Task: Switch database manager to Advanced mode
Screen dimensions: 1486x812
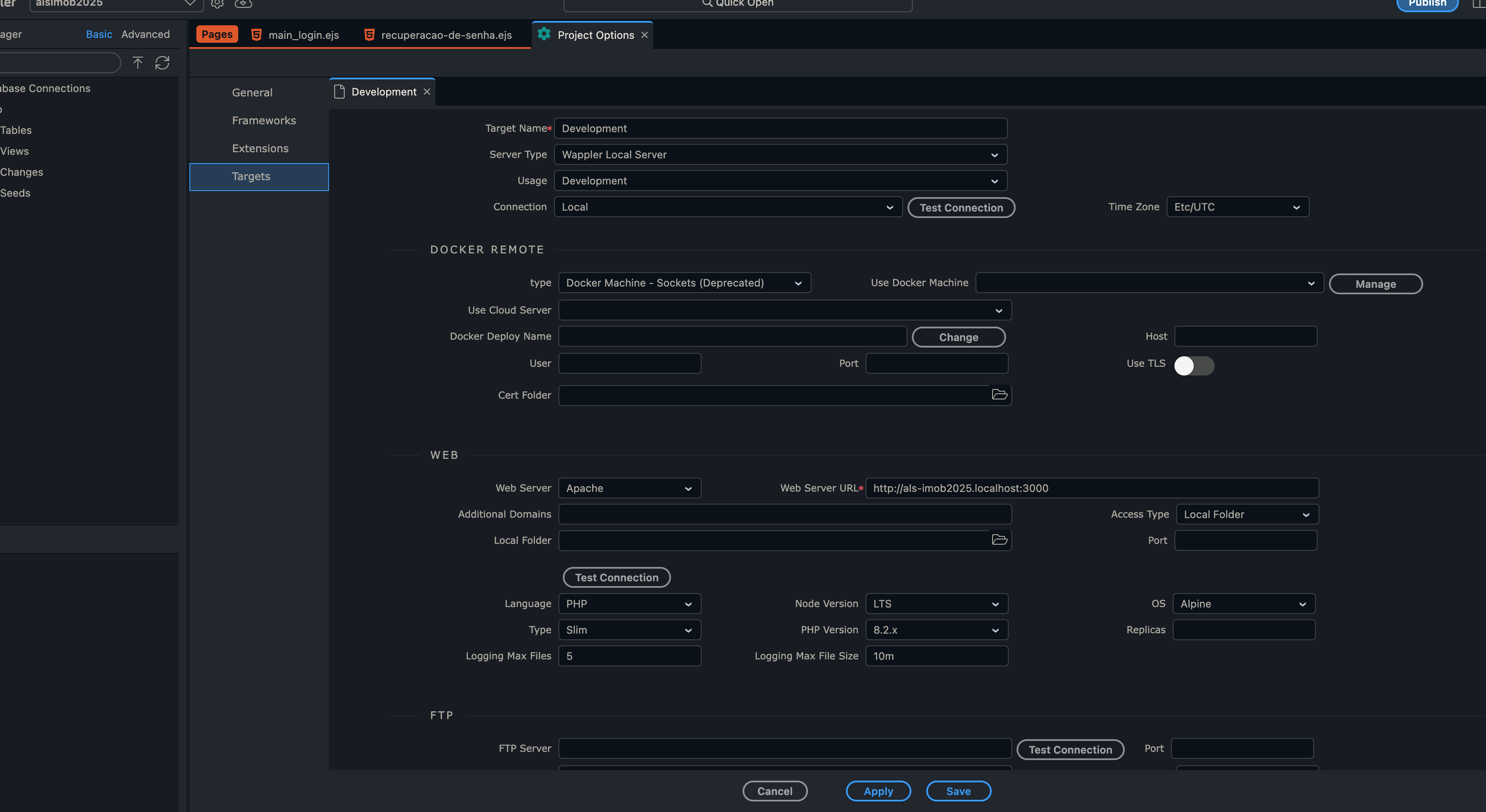Action: click(x=145, y=34)
